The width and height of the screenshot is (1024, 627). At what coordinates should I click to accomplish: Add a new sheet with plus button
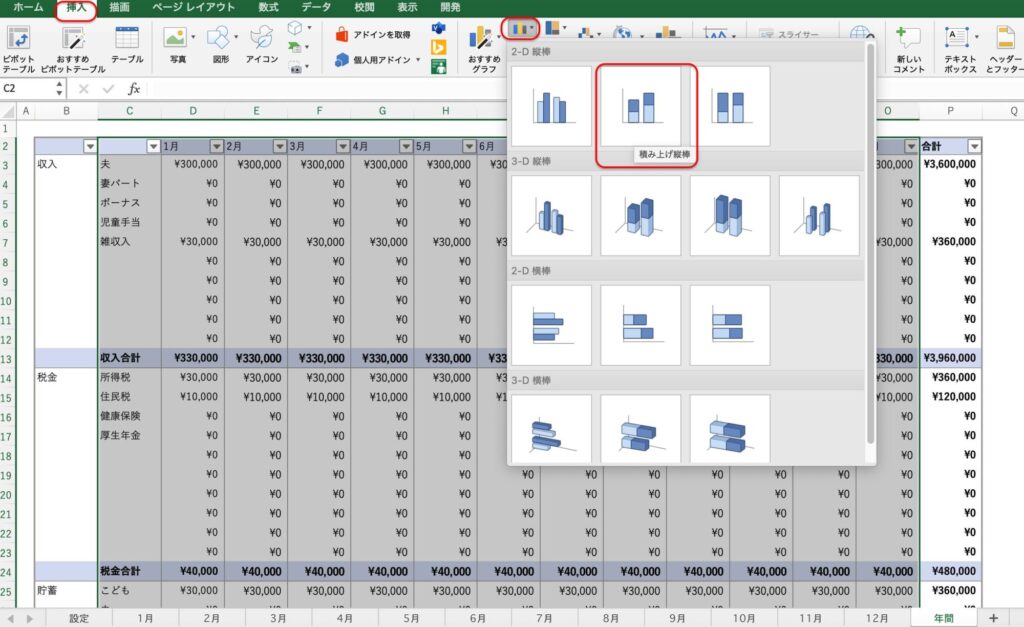tap(994, 618)
